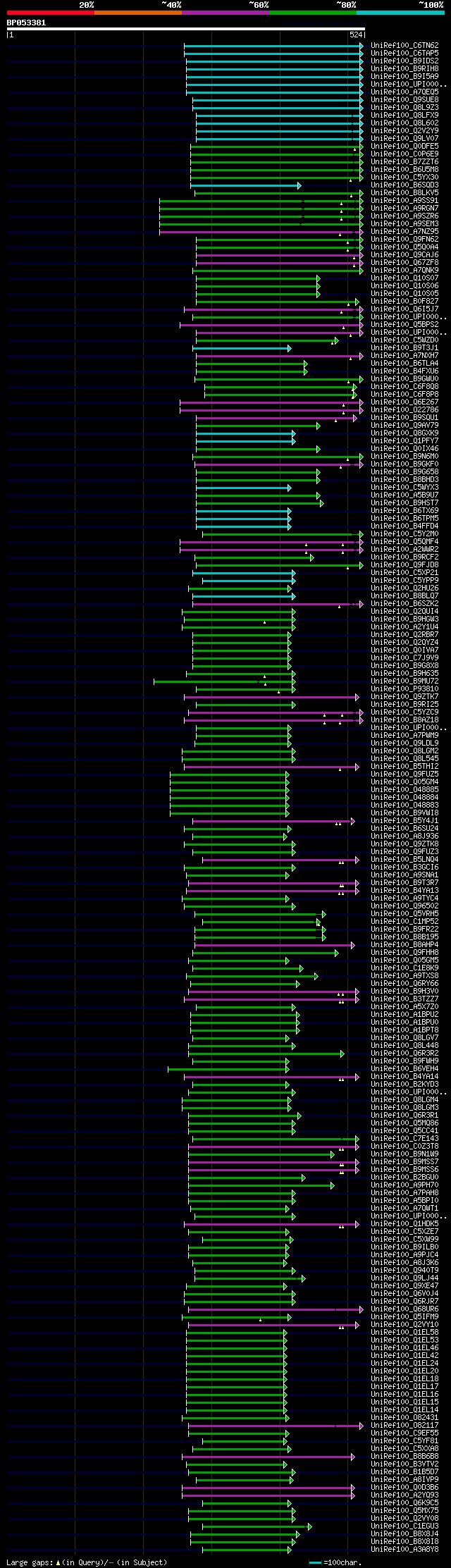Select the UniRef100_Q5QMF4 entry
The width and height of the screenshot is (451, 1568).
pyautogui.click(x=404, y=542)
